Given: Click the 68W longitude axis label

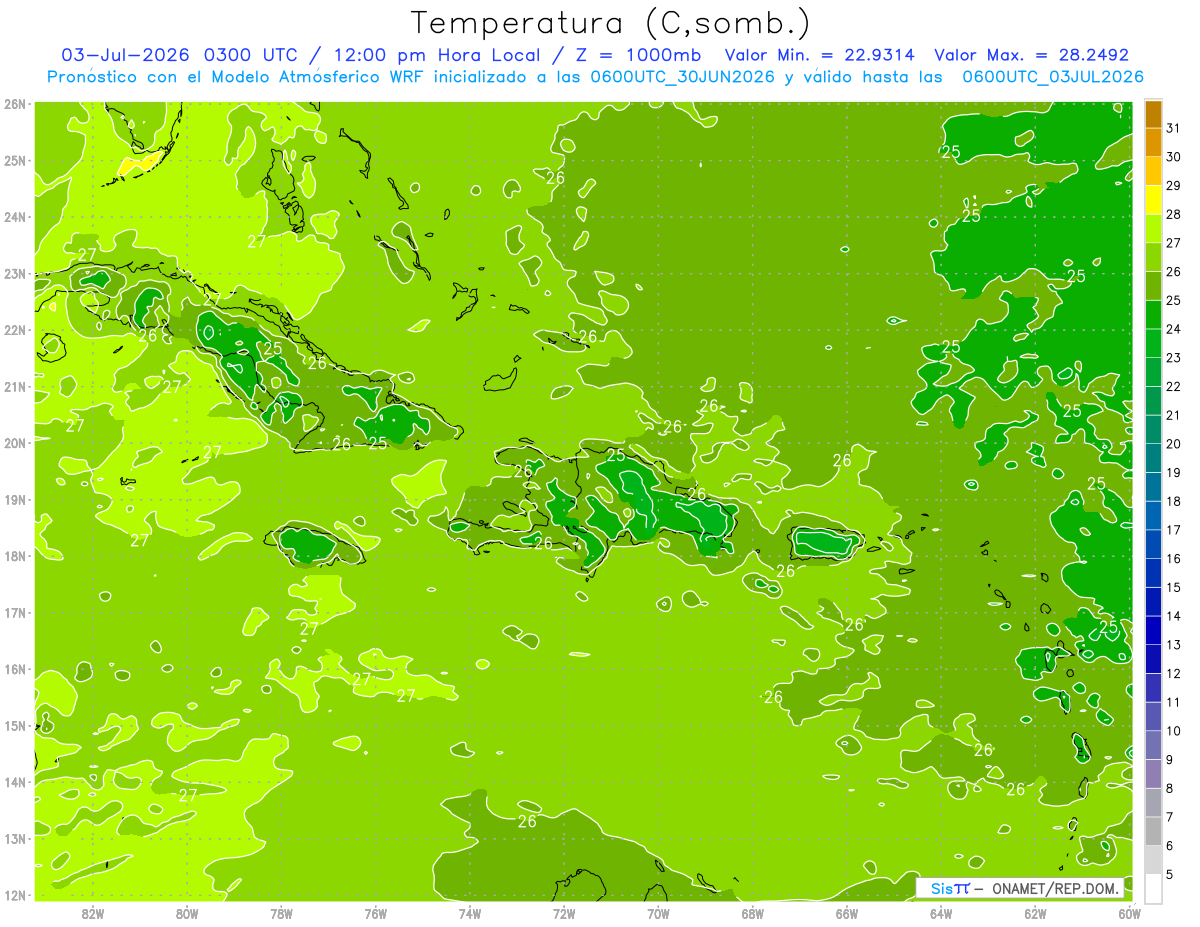Looking at the screenshot, I should pos(752,913).
